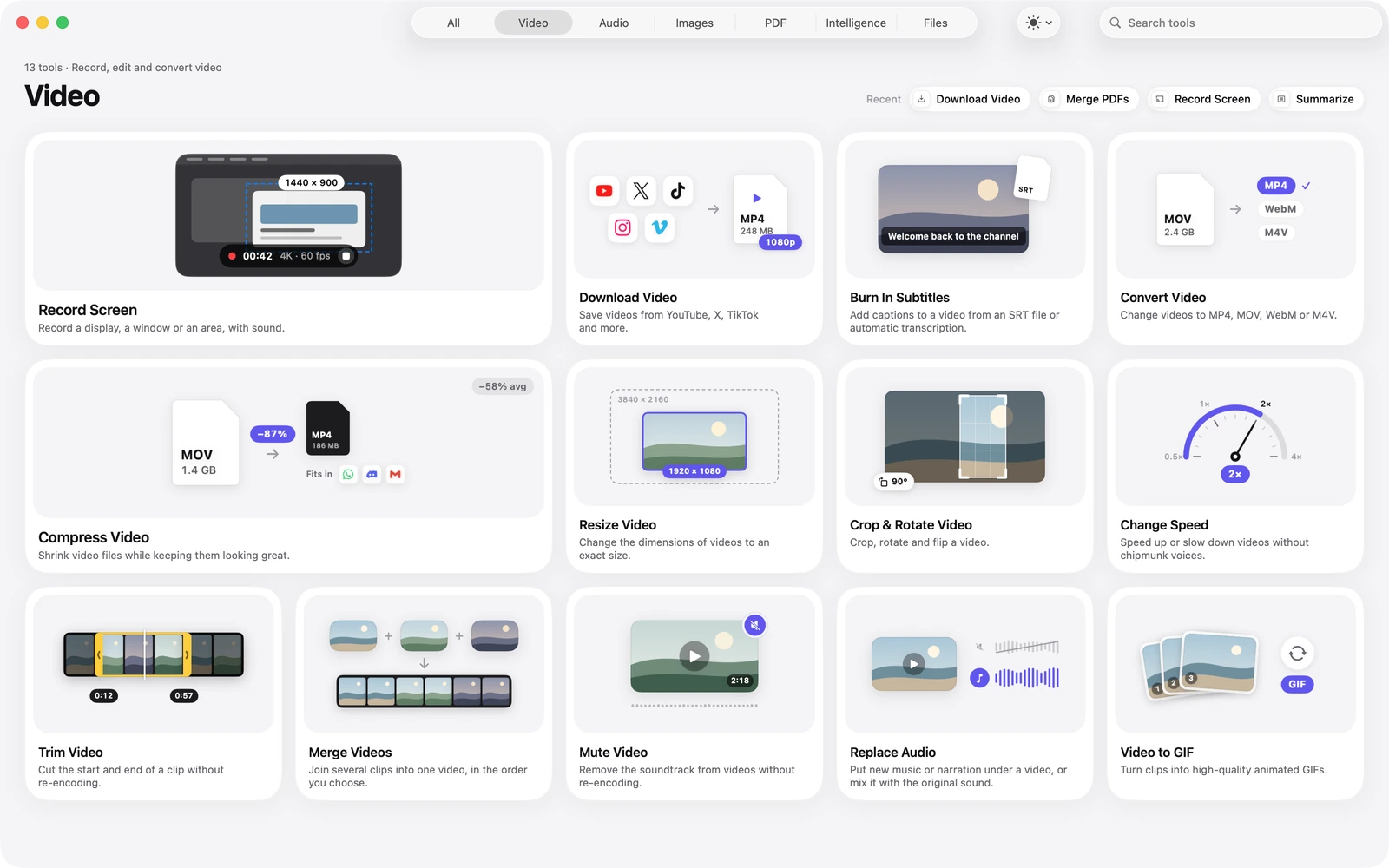Click the Discord icon in Compress Video card
Image resolution: width=1389 pixels, height=868 pixels.
372,474
